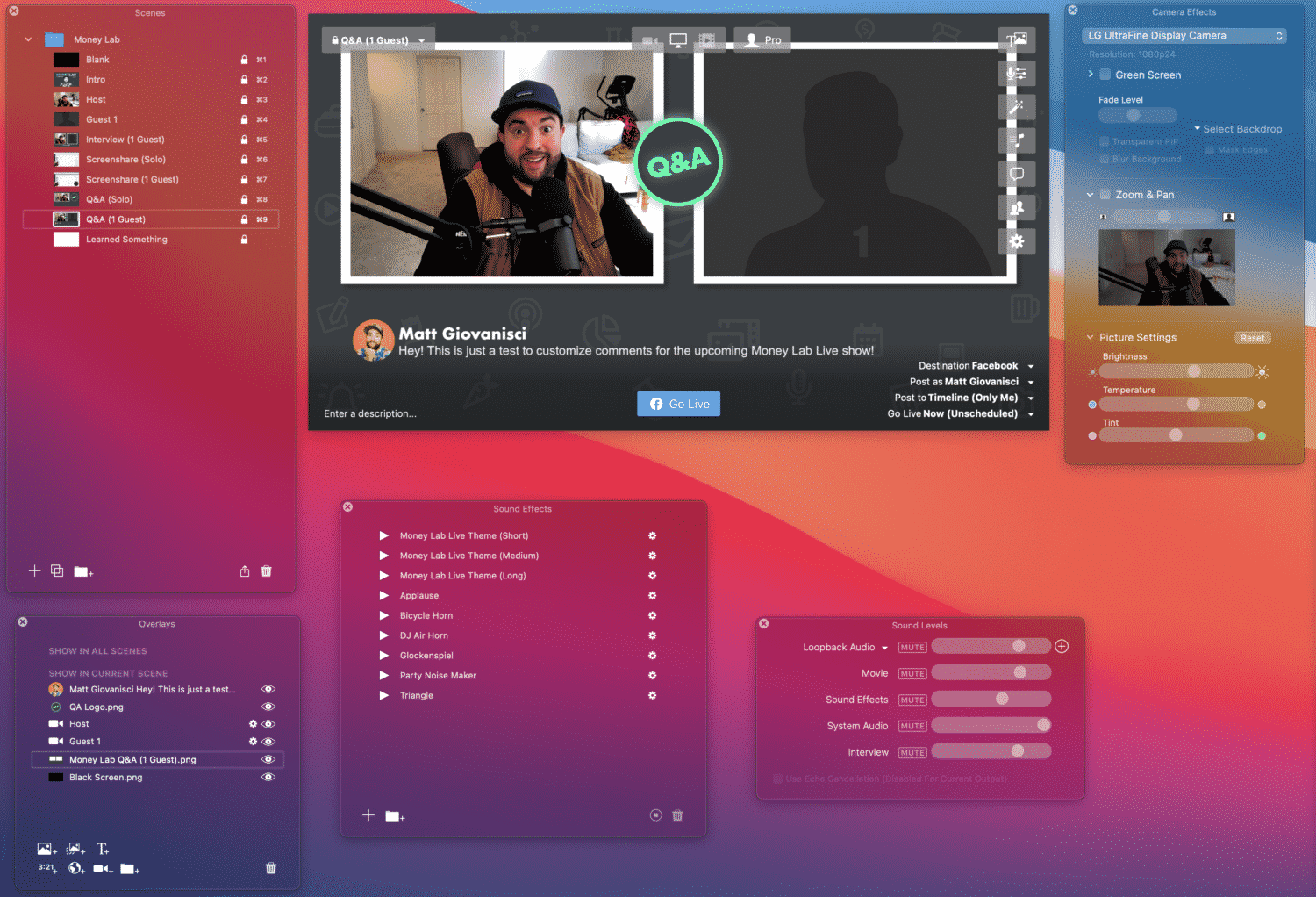Select the Interview (1 Guest) scene

[x=151, y=140]
